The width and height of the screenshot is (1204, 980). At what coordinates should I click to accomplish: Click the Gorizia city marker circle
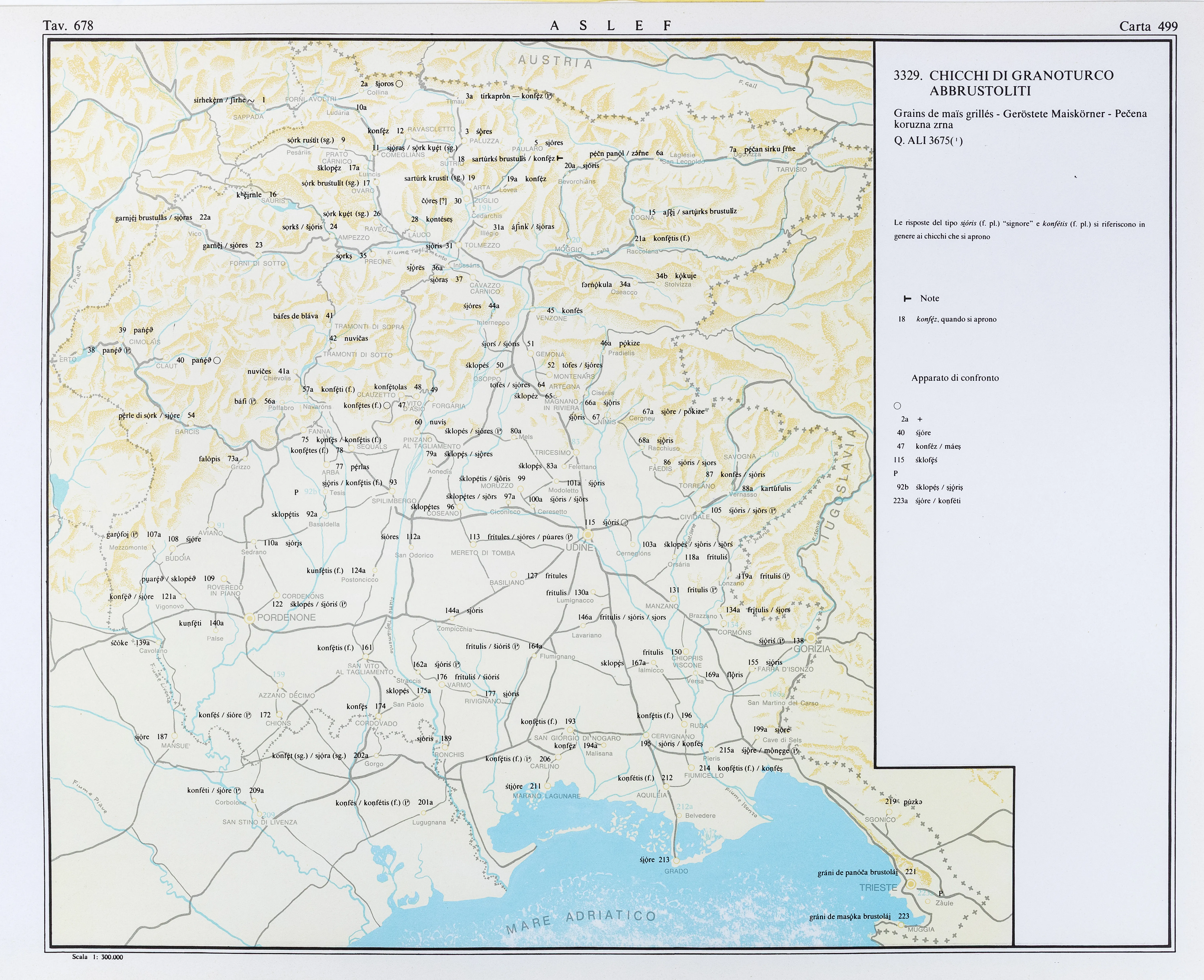coord(811,638)
